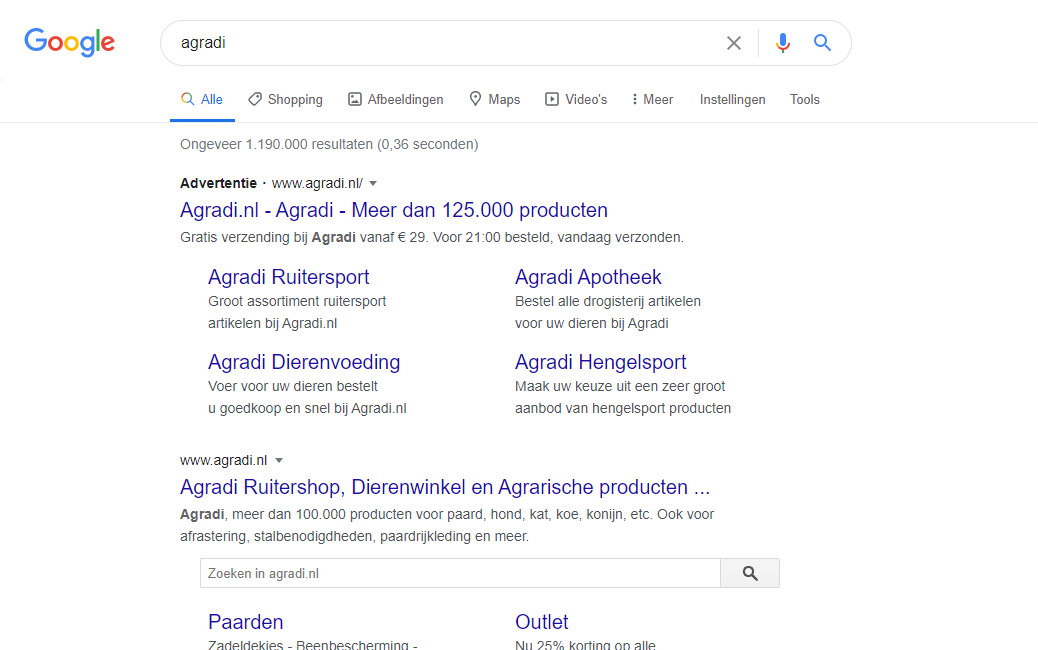Viewport: 1038px width, 650px height.
Task: Click the 'Advertentie' label
Action: tap(218, 183)
